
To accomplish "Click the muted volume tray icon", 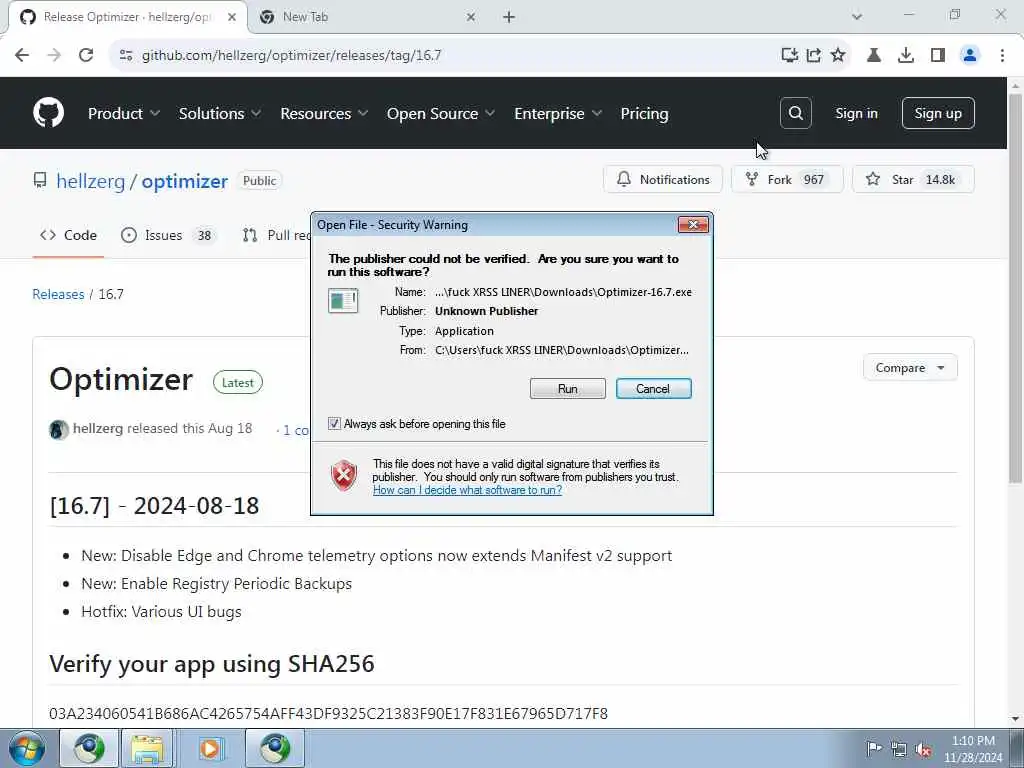I will [923, 749].
